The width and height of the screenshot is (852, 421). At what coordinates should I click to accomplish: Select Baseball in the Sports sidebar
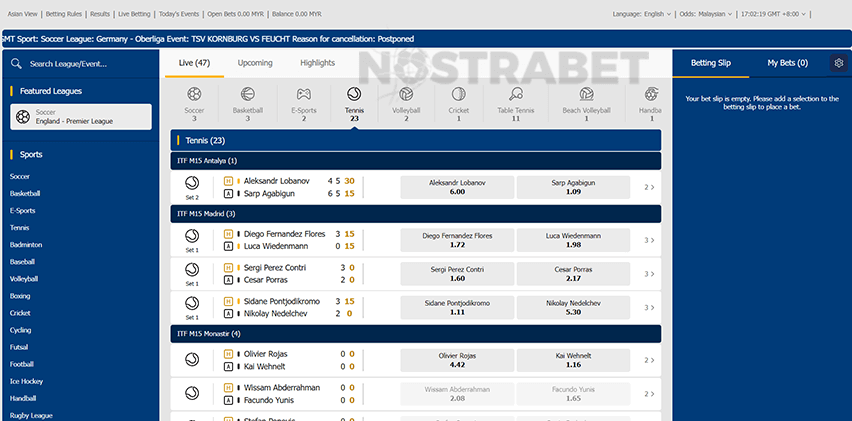click(22, 262)
